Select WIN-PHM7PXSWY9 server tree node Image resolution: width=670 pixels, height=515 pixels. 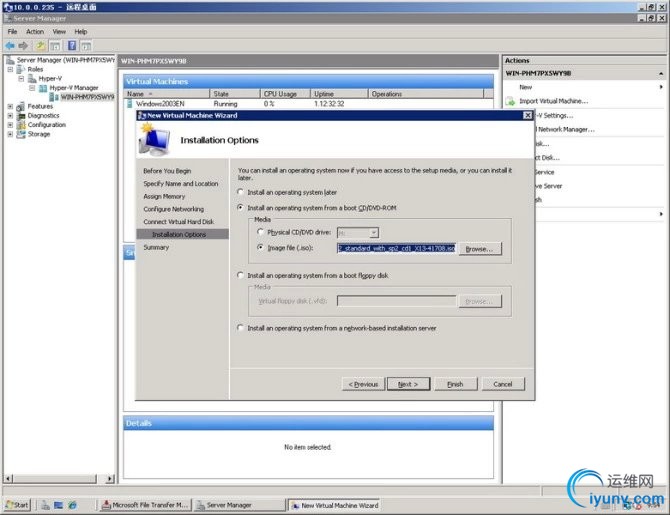tap(87, 97)
